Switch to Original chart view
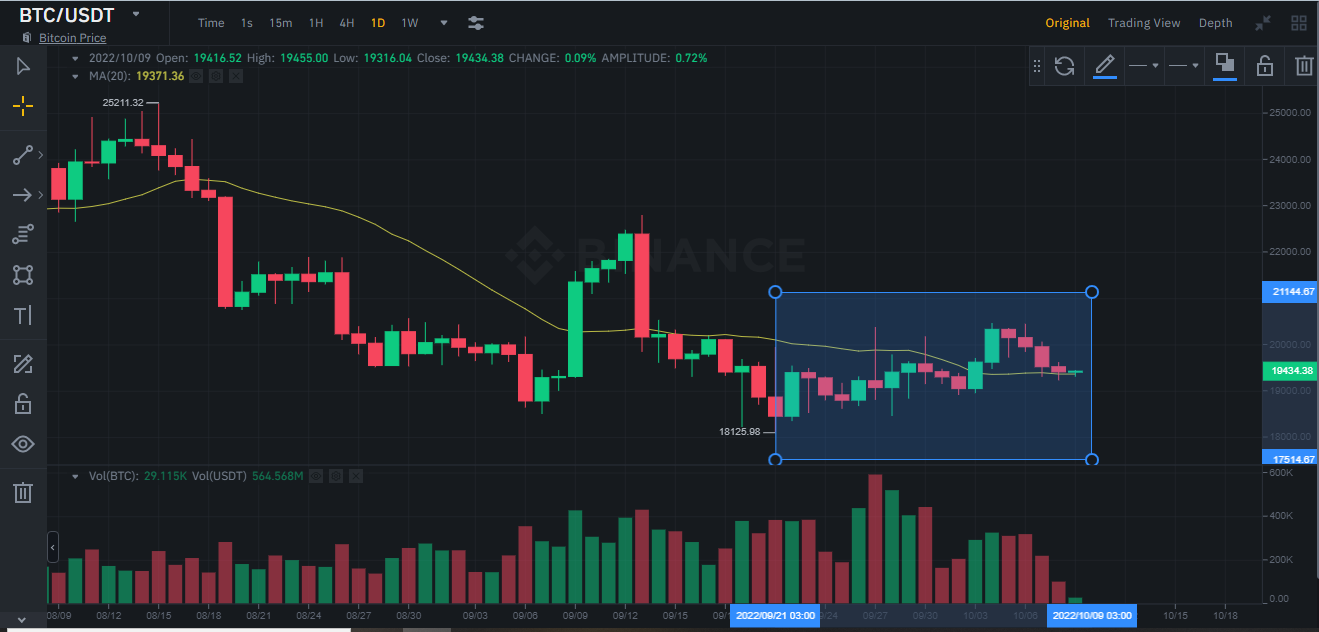This screenshot has width=1319, height=632. tap(1068, 23)
